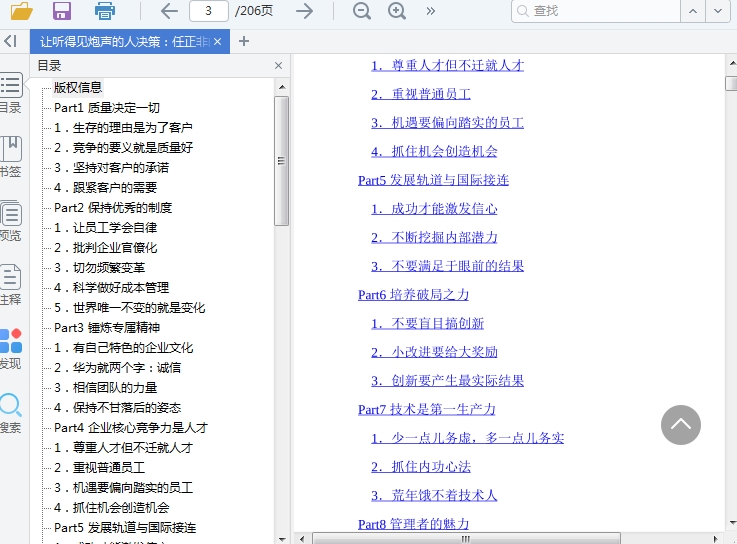The image size is (737, 544).
Task: Find the previous search result with the up arrow
Action: click(x=693, y=11)
